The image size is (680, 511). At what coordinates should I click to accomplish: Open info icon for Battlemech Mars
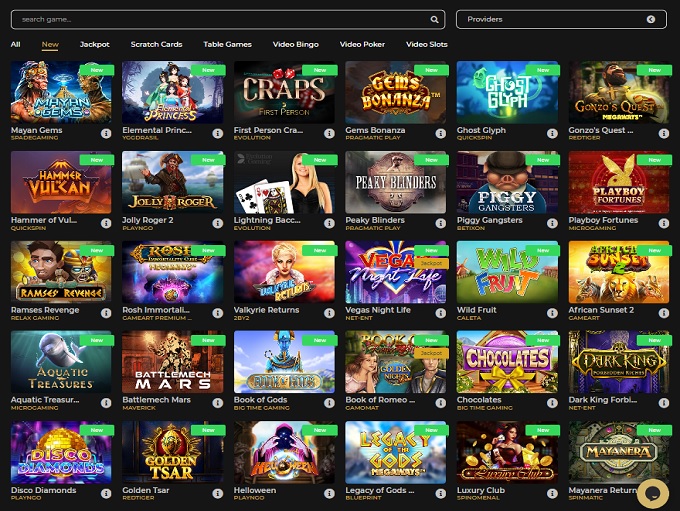(218, 402)
